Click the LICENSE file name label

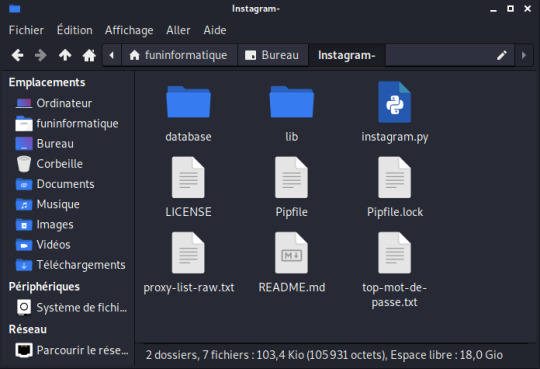pos(188,212)
